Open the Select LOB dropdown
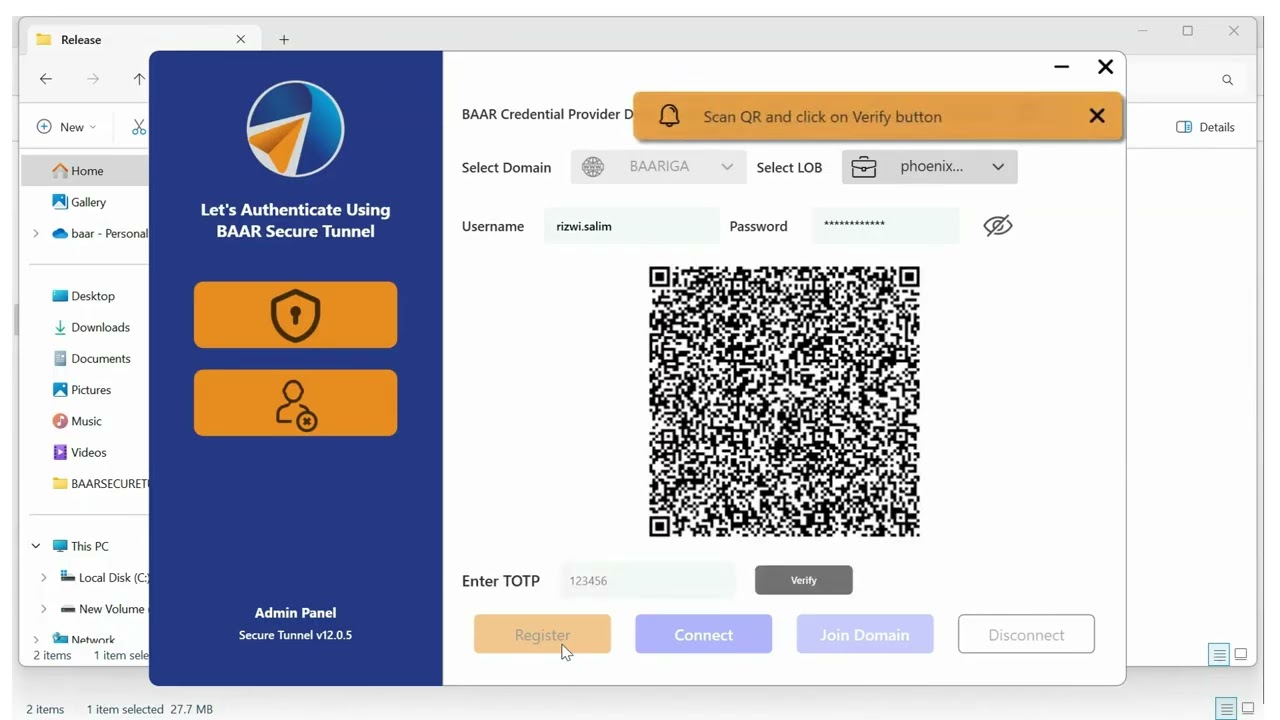 pyautogui.click(x=929, y=167)
